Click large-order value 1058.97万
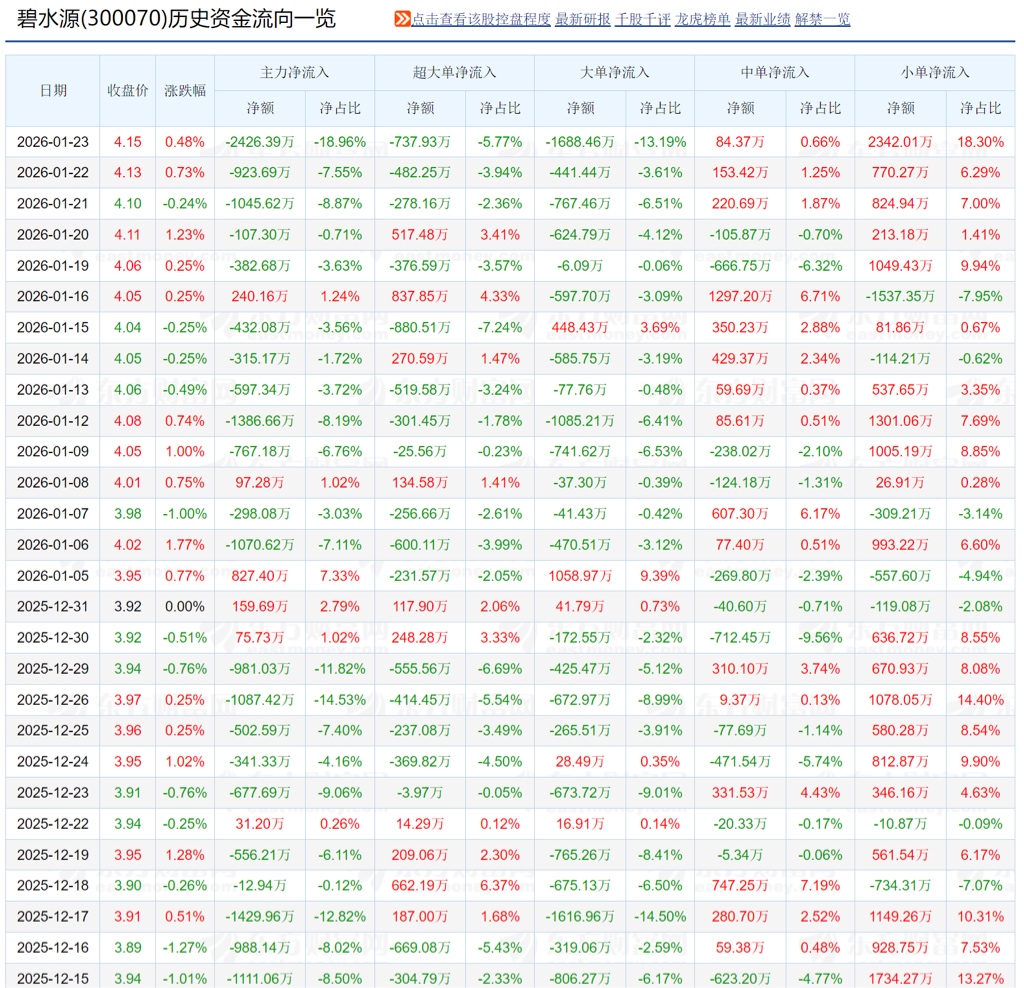 coord(580,575)
